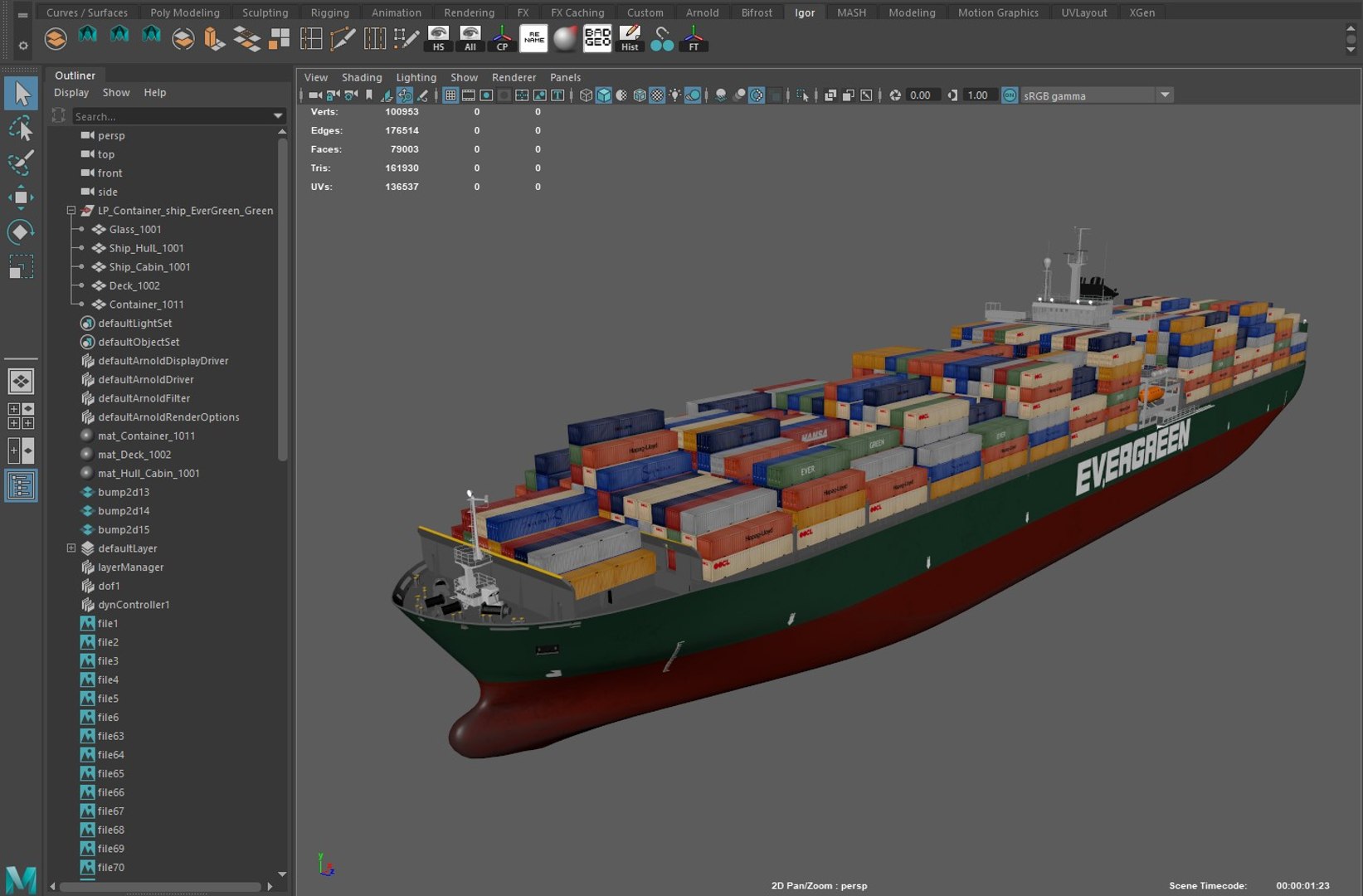The image size is (1363, 896).
Task: Click the Outliner search field
Action: click(171, 117)
